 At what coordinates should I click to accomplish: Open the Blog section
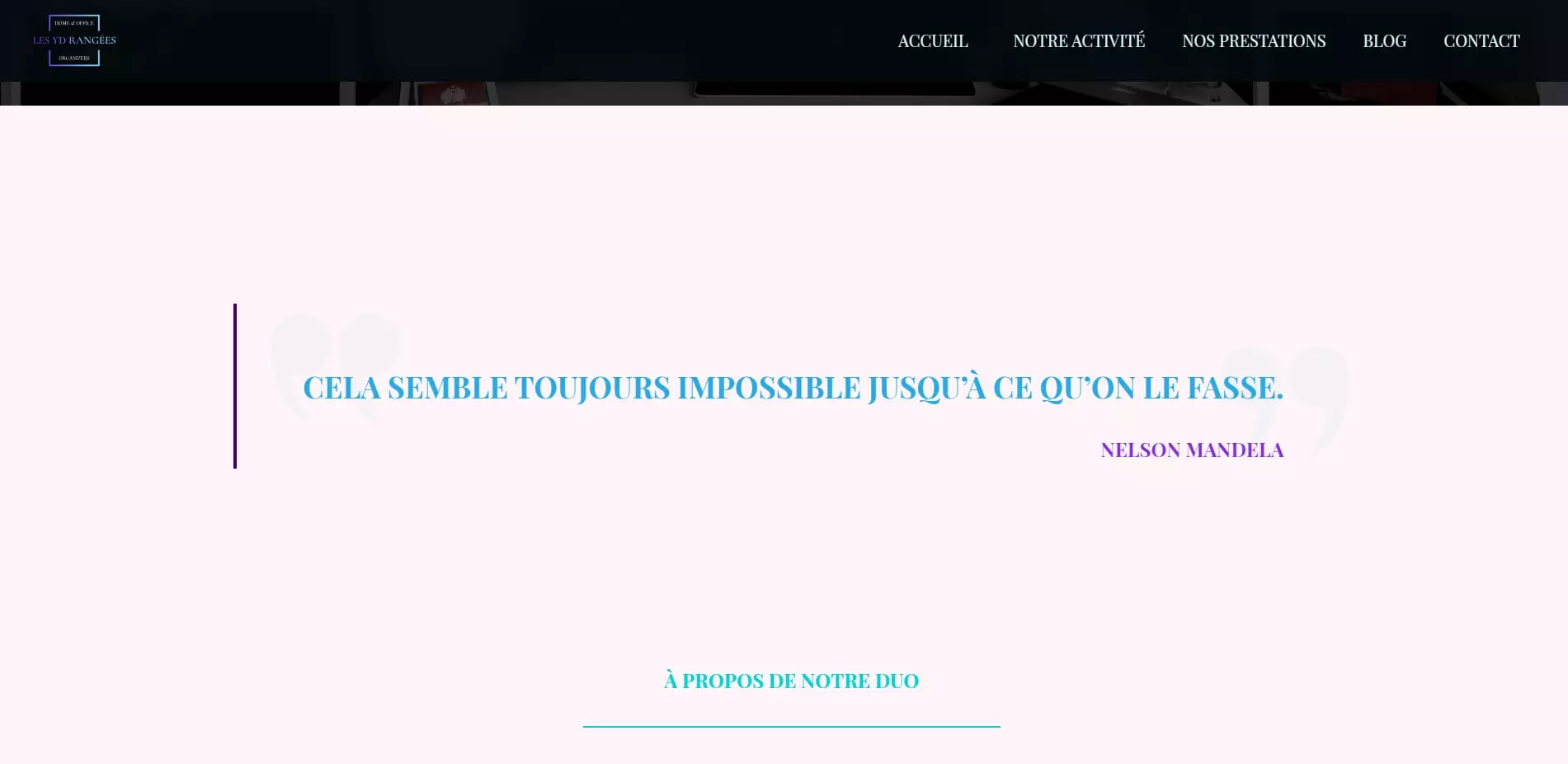coord(1384,41)
